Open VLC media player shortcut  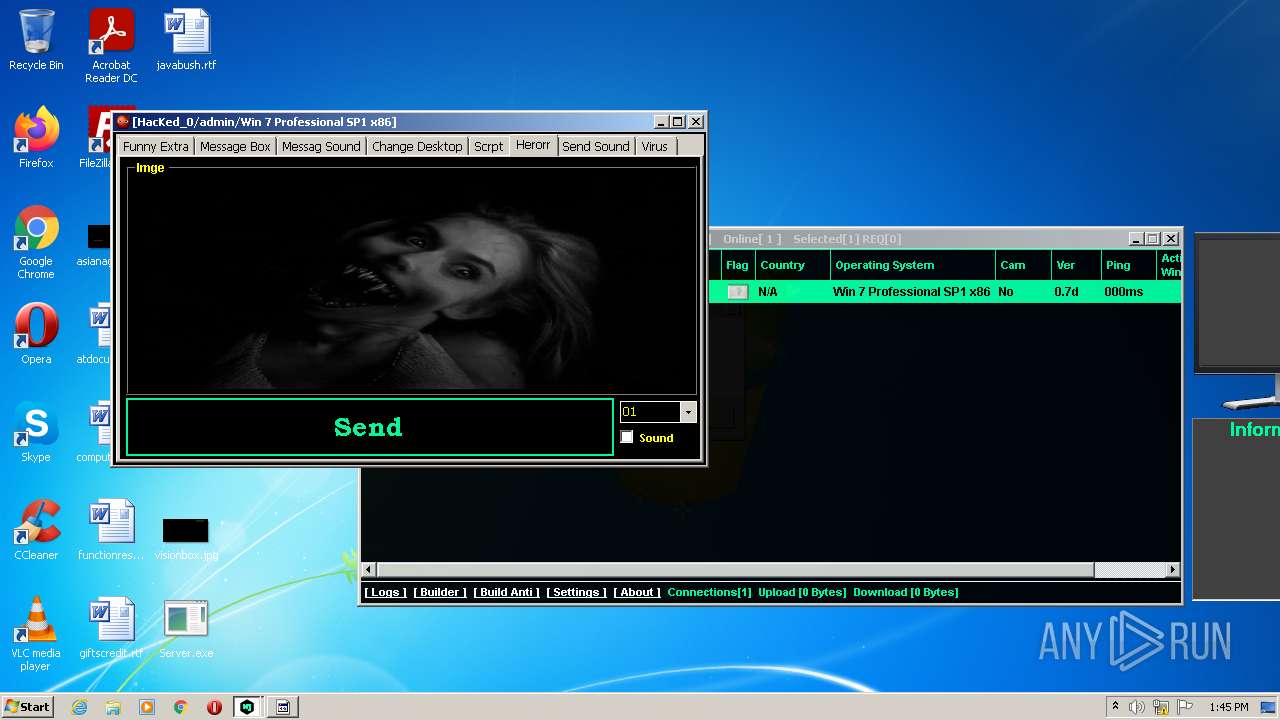pyautogui.click(x=36, y=633)
